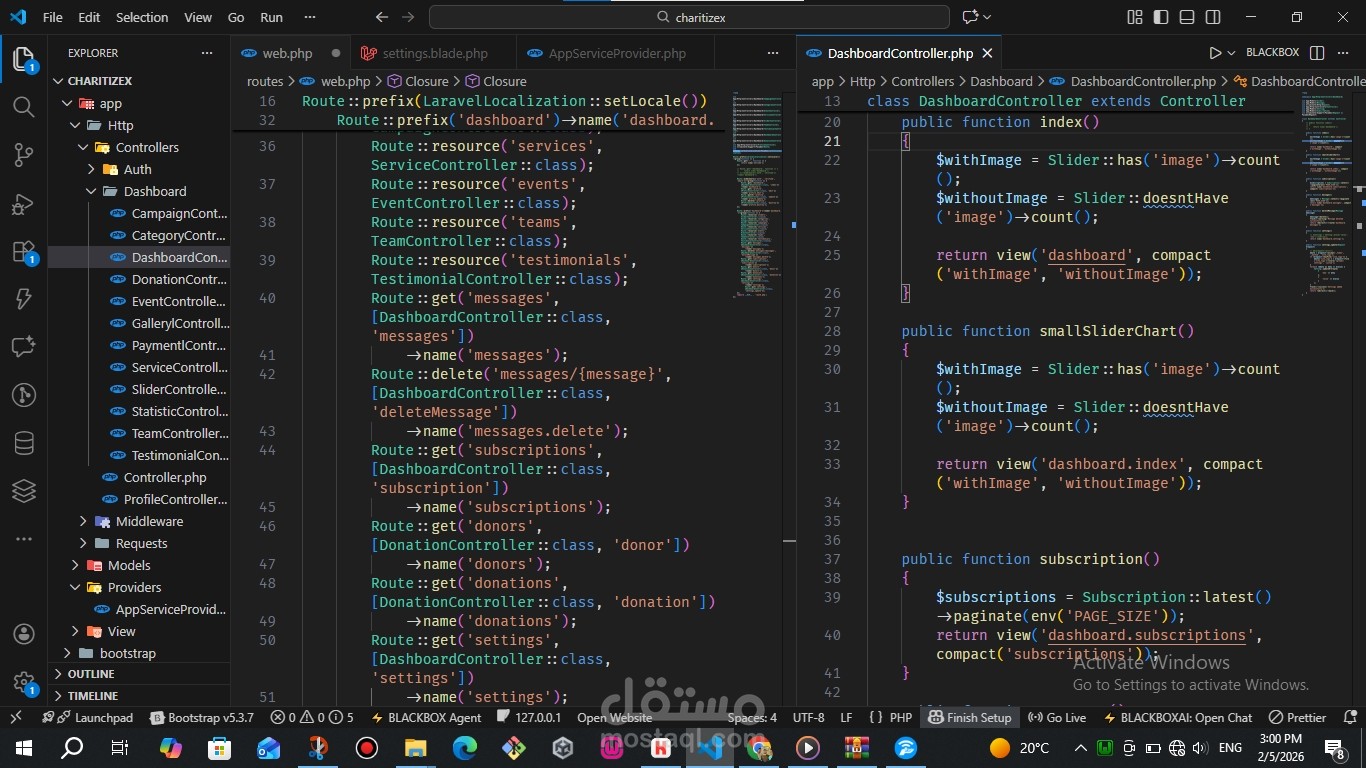Open the remote window indicator
Viewport: 1366px width, 768px height.
[16, 717]
